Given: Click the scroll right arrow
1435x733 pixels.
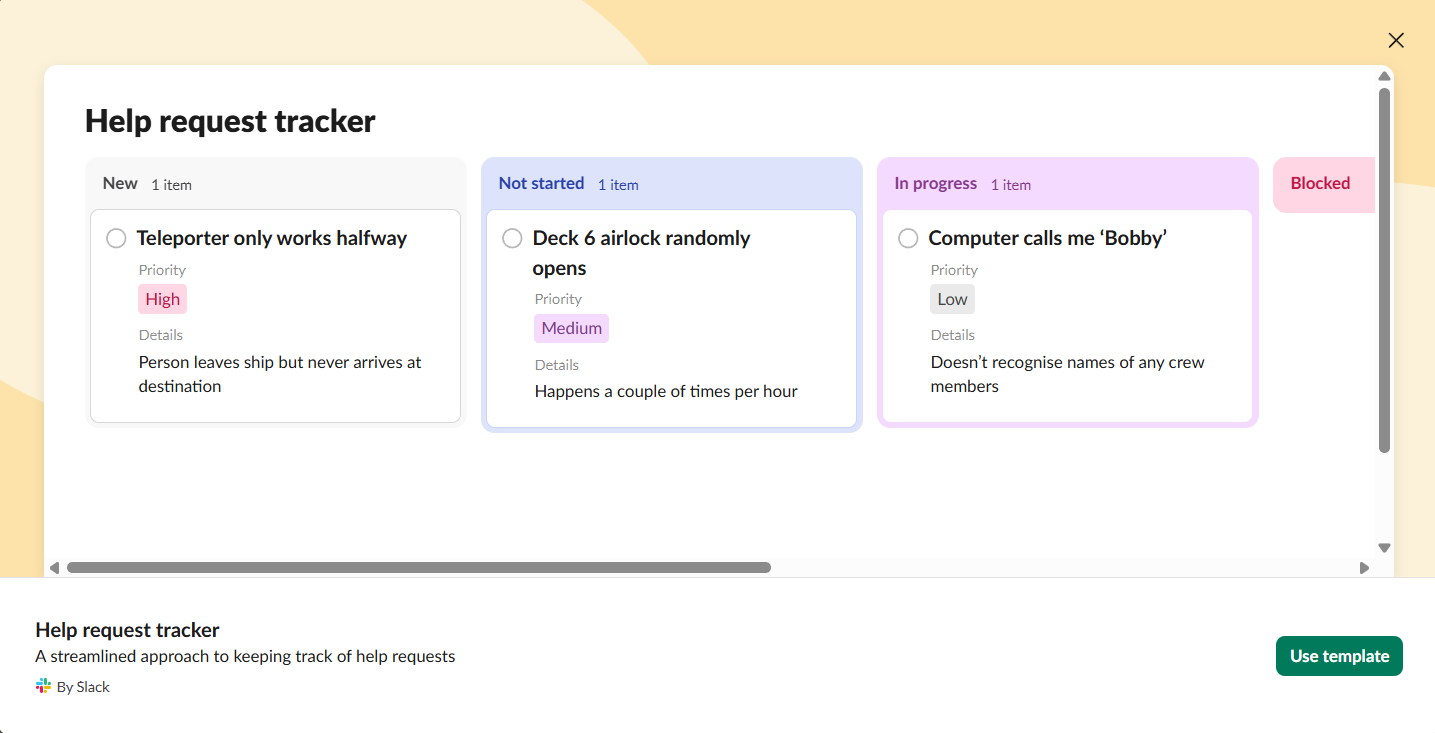Looking at the screenshot, I should point(1364,568).
